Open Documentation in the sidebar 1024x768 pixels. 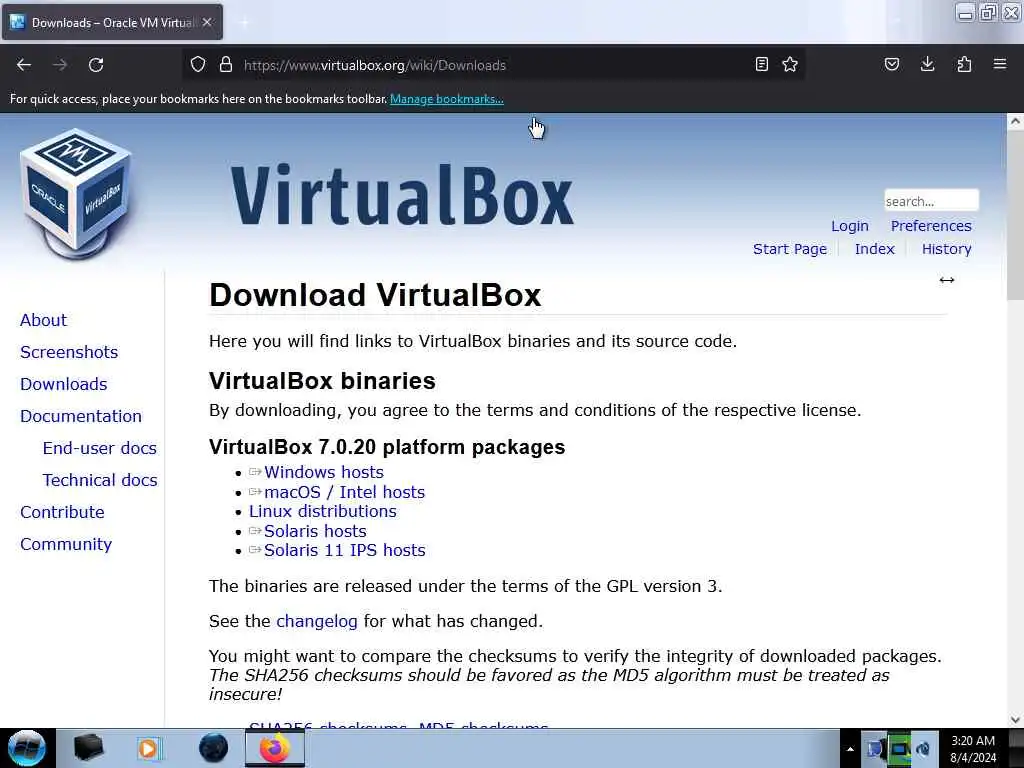pyautogui.click(x=81, y=416)
